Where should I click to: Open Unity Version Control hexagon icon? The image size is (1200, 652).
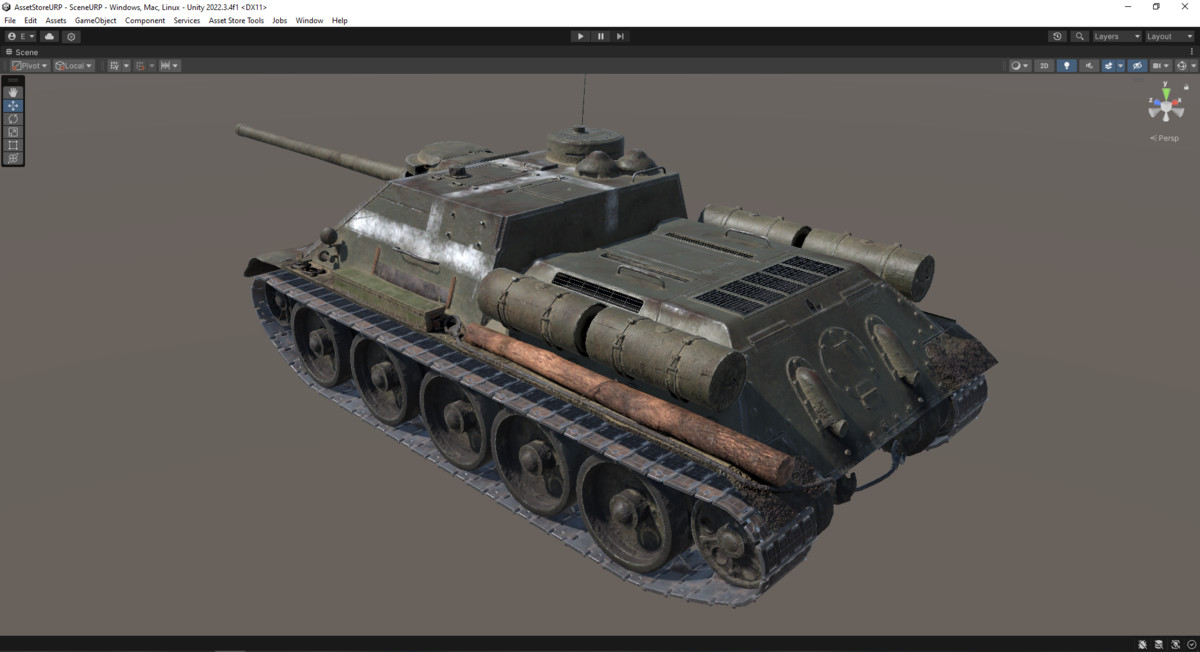click(71, 36)
